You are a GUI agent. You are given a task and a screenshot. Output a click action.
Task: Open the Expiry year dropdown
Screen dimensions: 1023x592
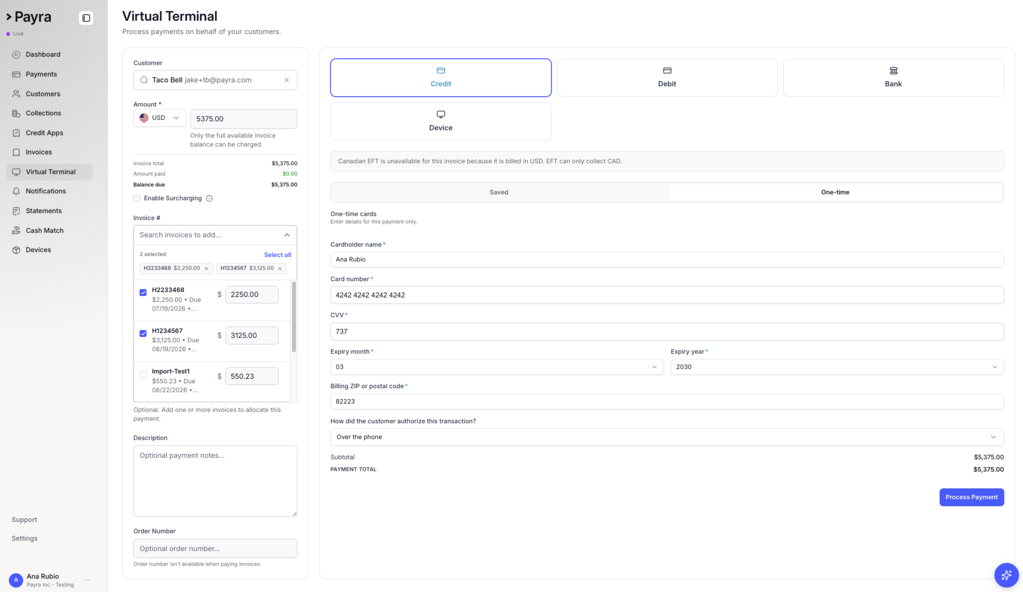pyautogui.click(x=837, y=367)
